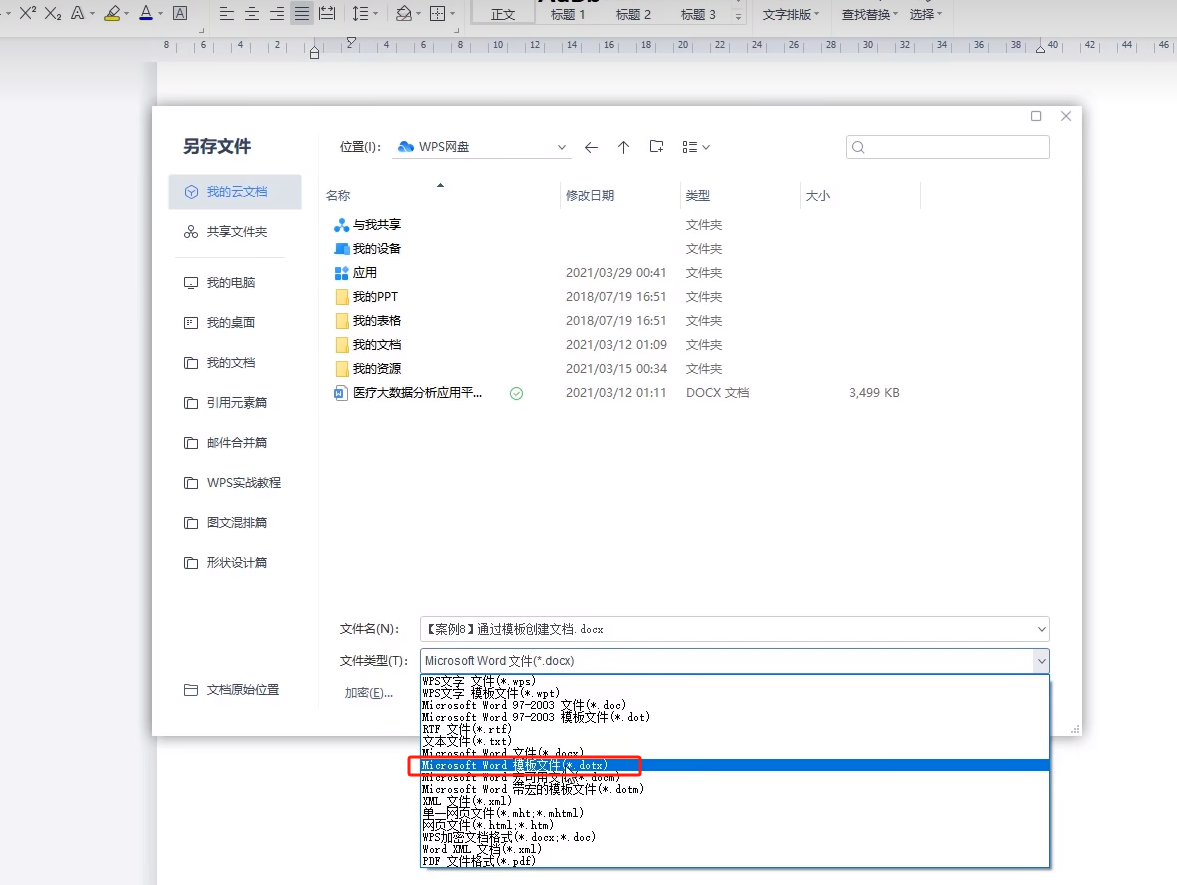The width and height of the screenshot is (1177, 885).
Task: Select the 我的设备 folder
Action: coord(368,249)
